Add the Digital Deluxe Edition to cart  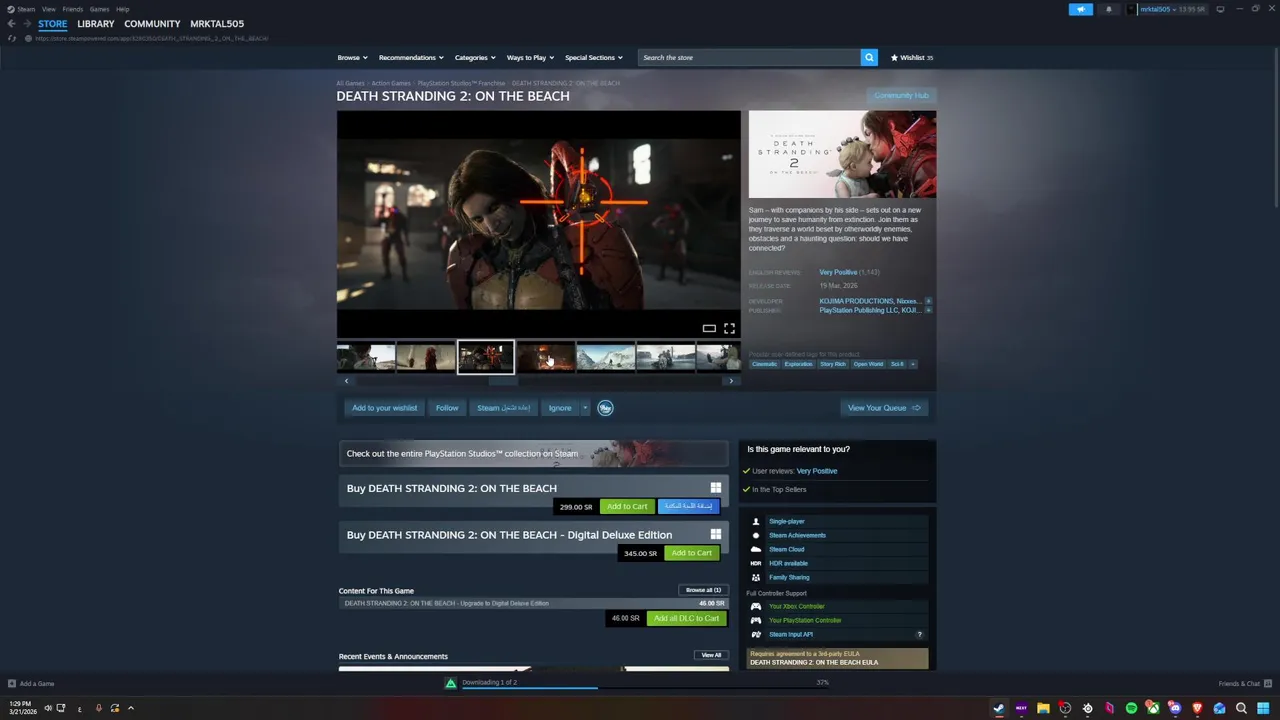(x=692, y=553)
